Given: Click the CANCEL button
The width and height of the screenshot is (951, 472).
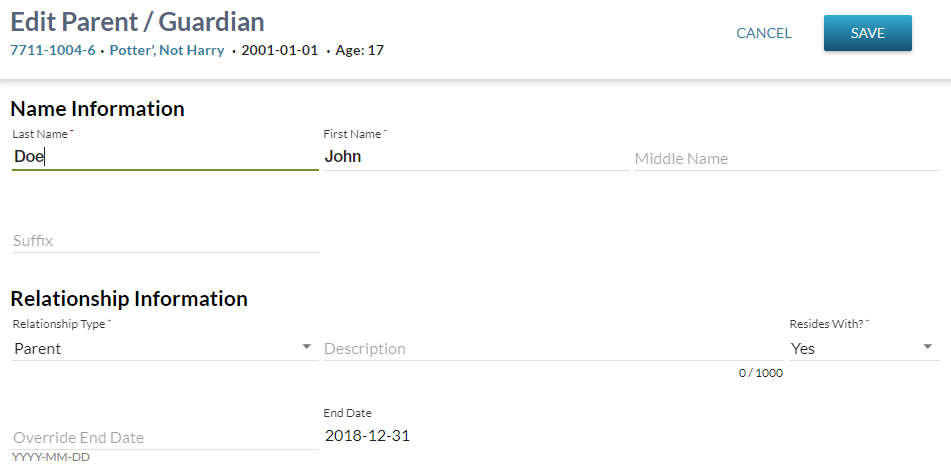Looking at the screenshot, I should click(x=763, y=33).
